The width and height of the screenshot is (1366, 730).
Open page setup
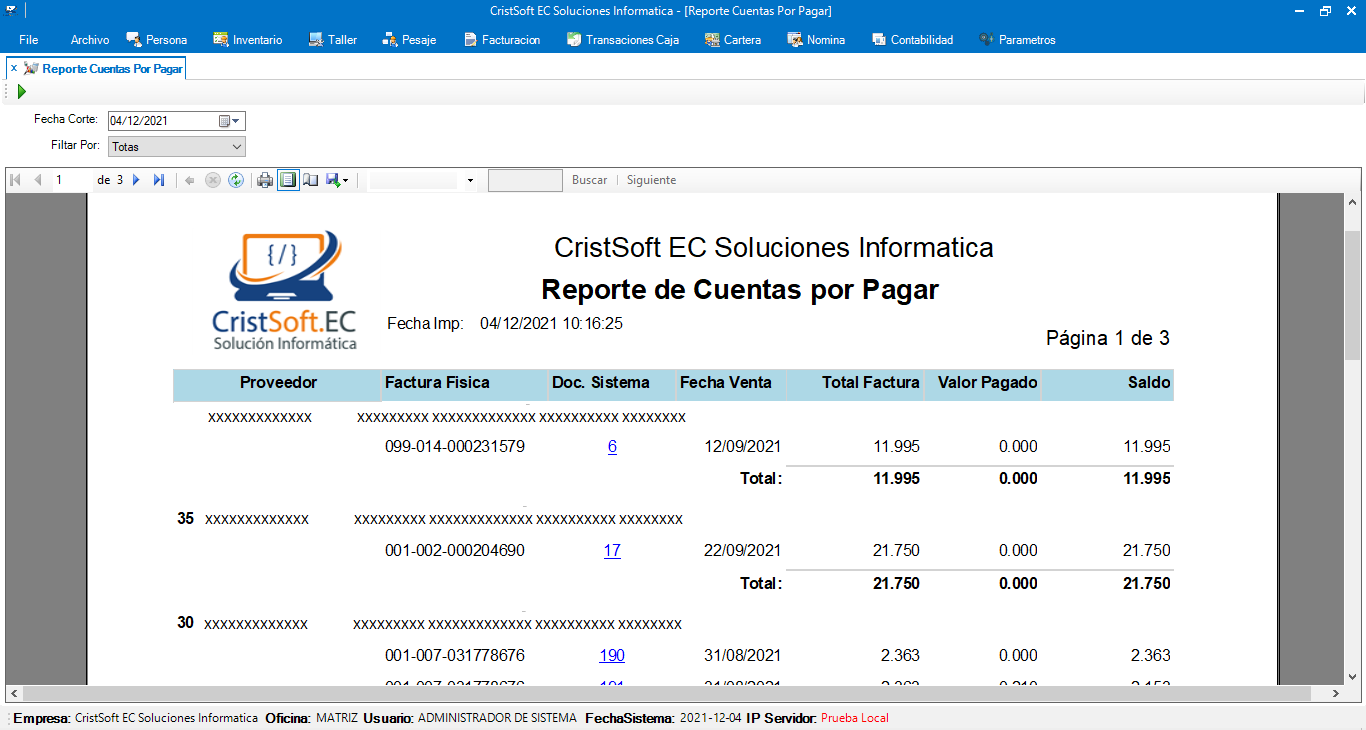point(311,180)
